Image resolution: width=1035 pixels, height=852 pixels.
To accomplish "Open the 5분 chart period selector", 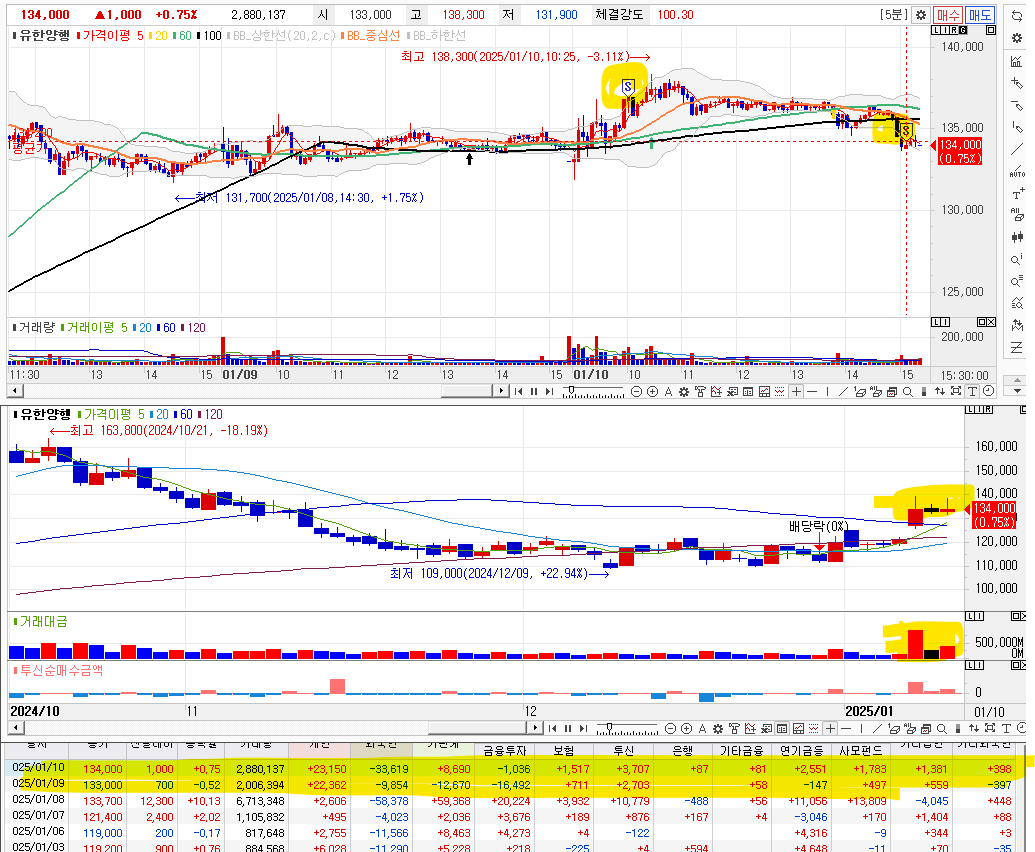I will coord(894,15).
